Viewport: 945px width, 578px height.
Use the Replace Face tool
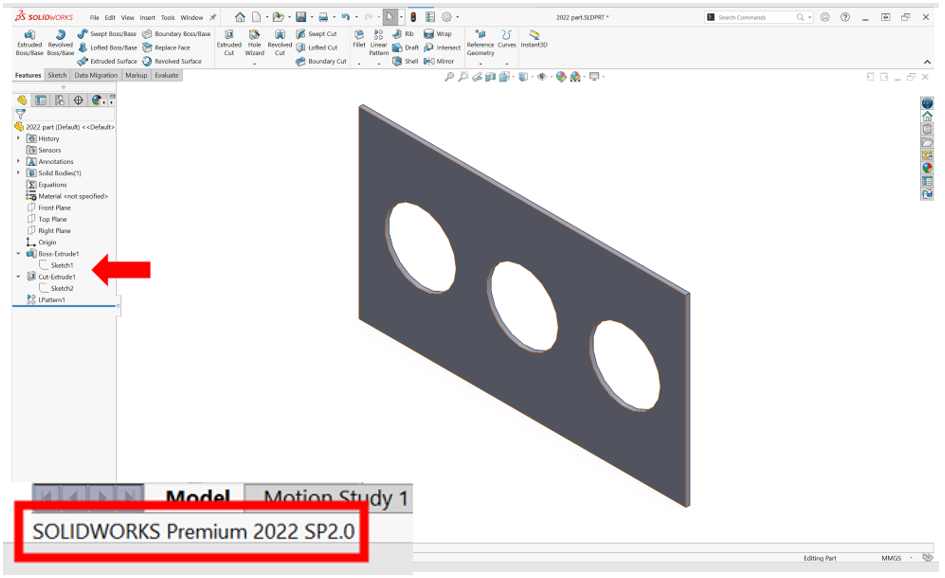[166, 48]
